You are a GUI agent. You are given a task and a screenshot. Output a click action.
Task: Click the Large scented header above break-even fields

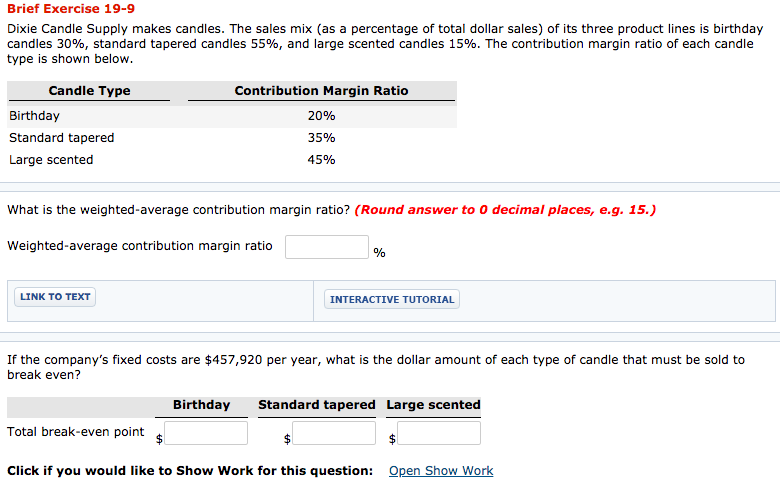[x=433, y=405]
